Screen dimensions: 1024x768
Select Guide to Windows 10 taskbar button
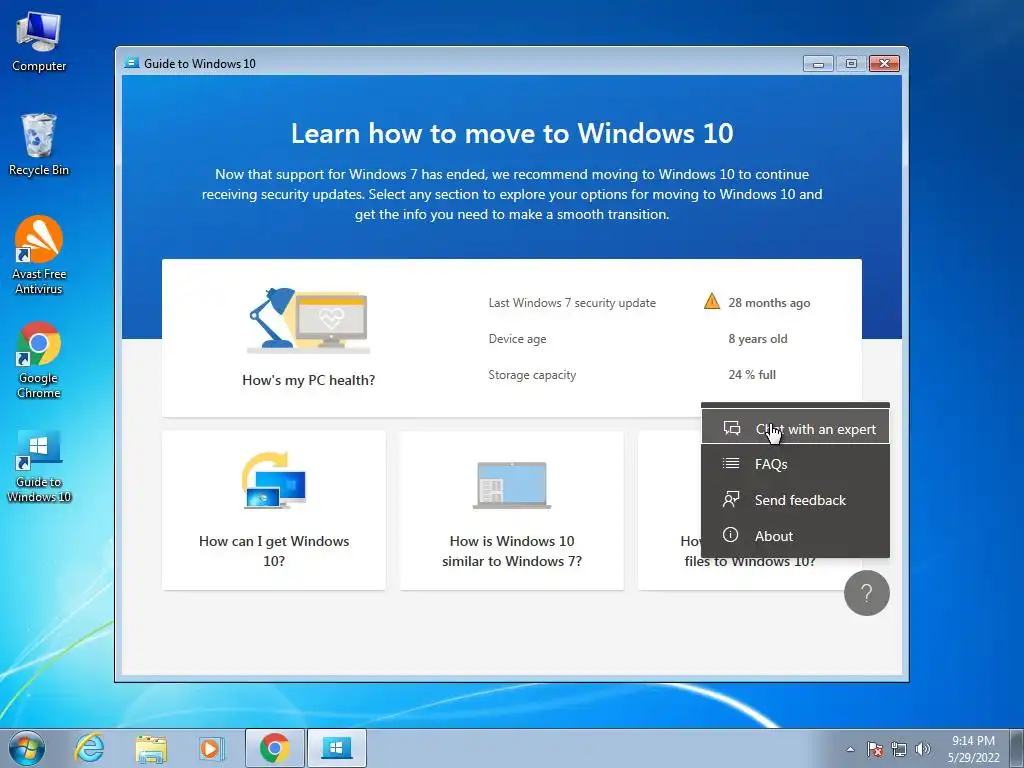click(336, 748)
